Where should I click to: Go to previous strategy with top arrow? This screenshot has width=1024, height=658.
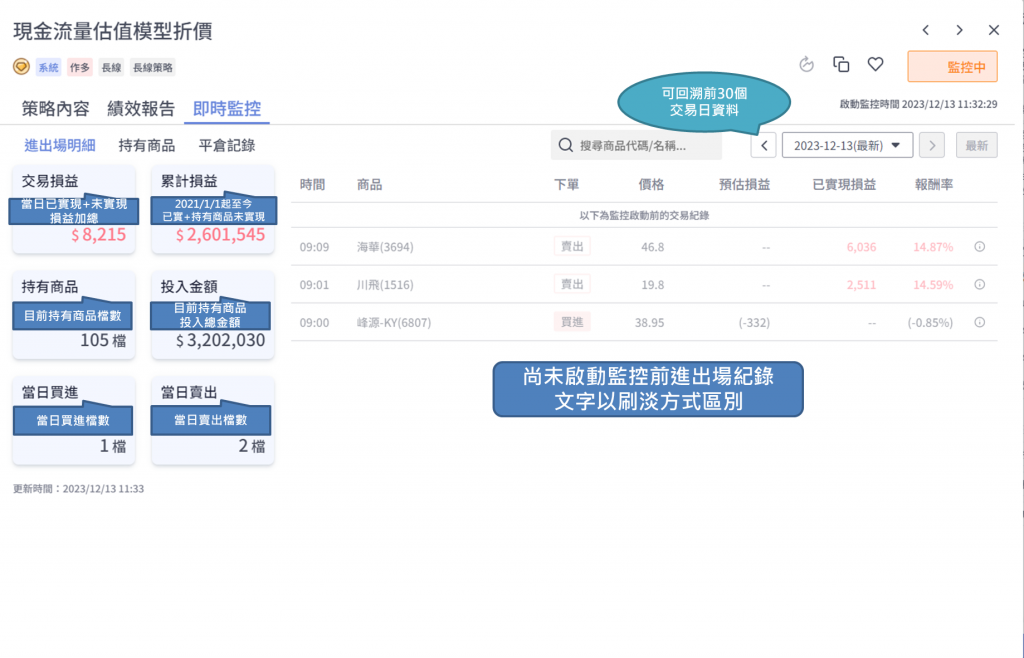(926, 30)
